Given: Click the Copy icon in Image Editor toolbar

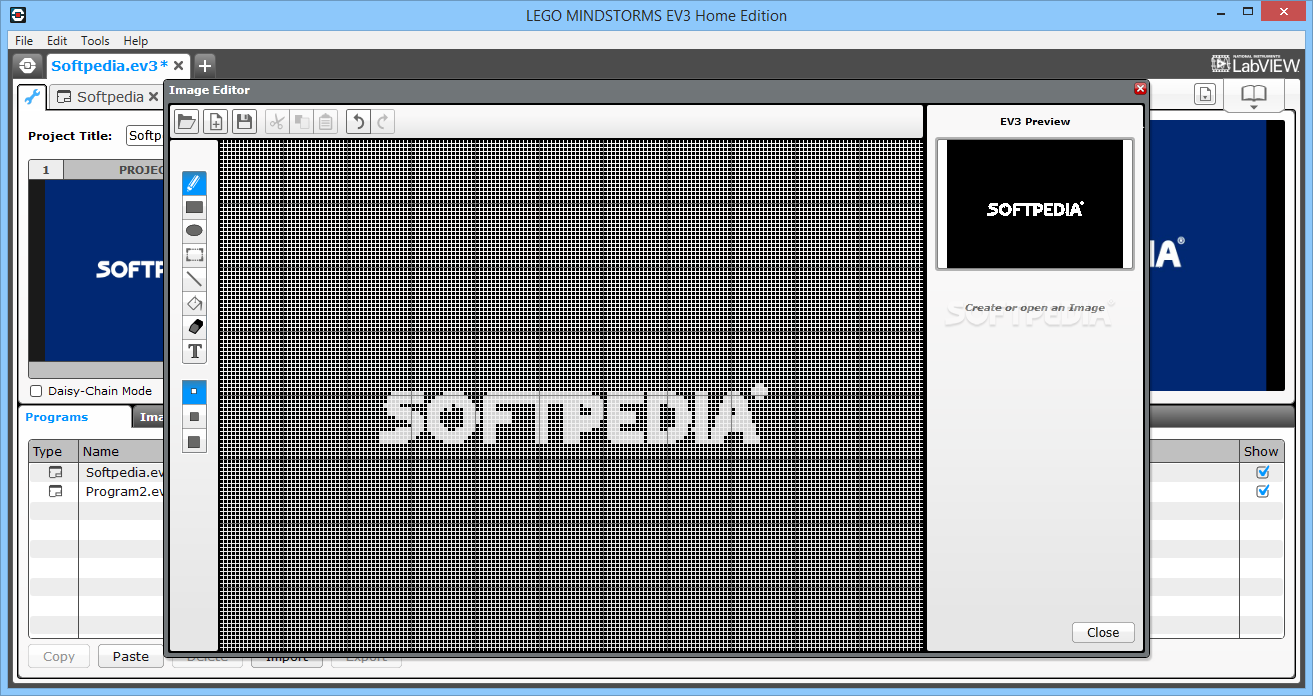Looking at the screenshot, I should pos(301,122).
